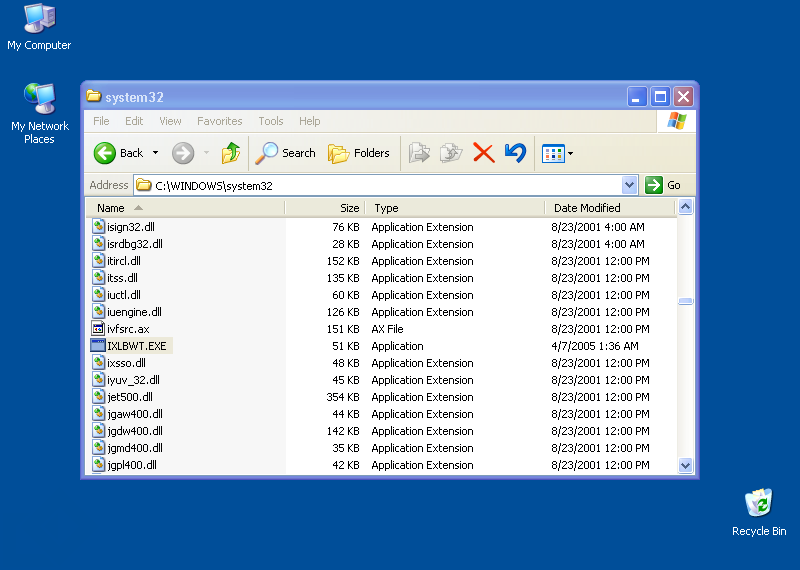The height and width of the screenshot is (570, 800).
Task: Click the vertical scrollbar thumb
Action: click(685, 301)
